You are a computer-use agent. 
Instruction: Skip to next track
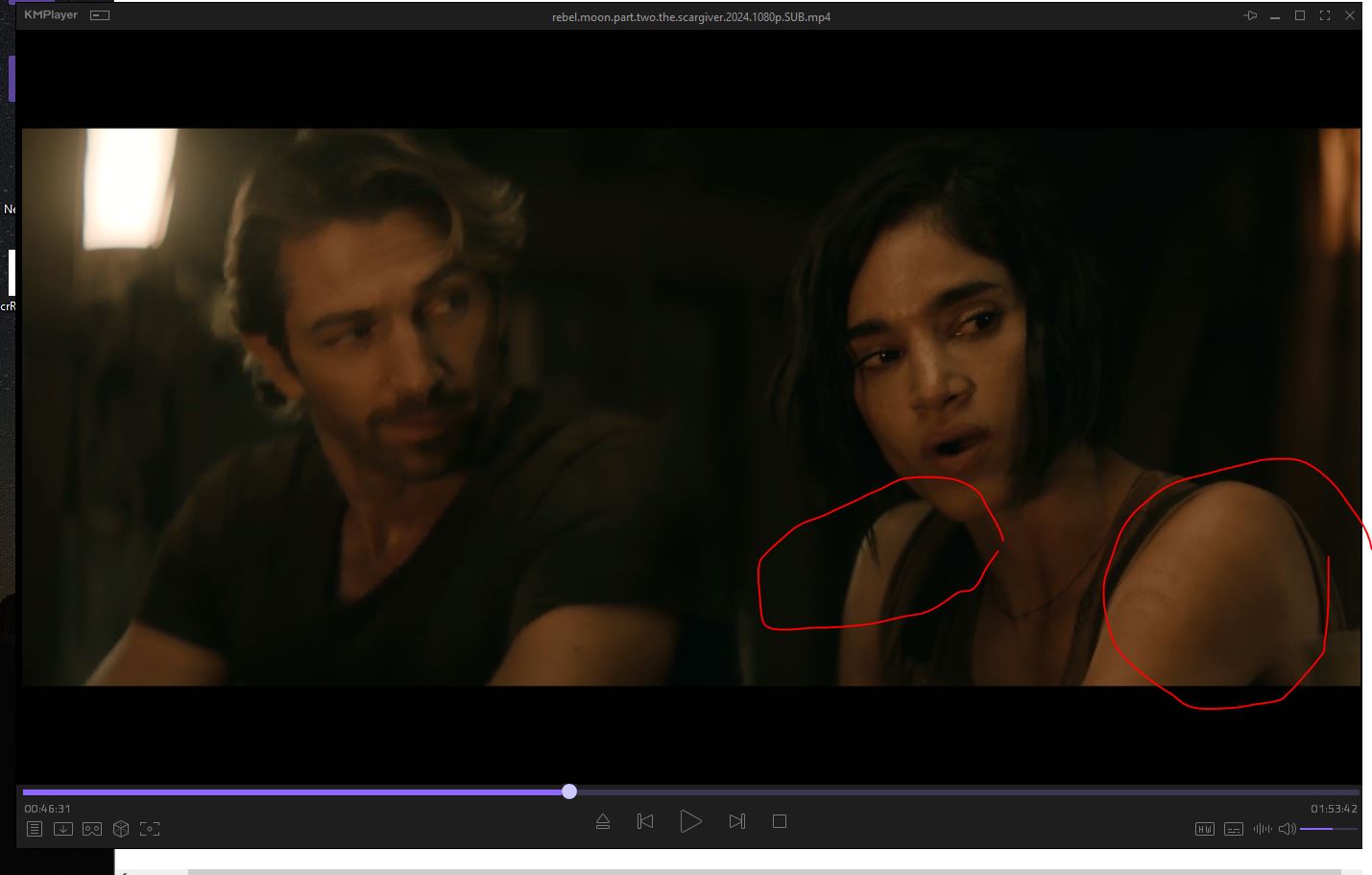pyautogui.click(x=736, y=821)
